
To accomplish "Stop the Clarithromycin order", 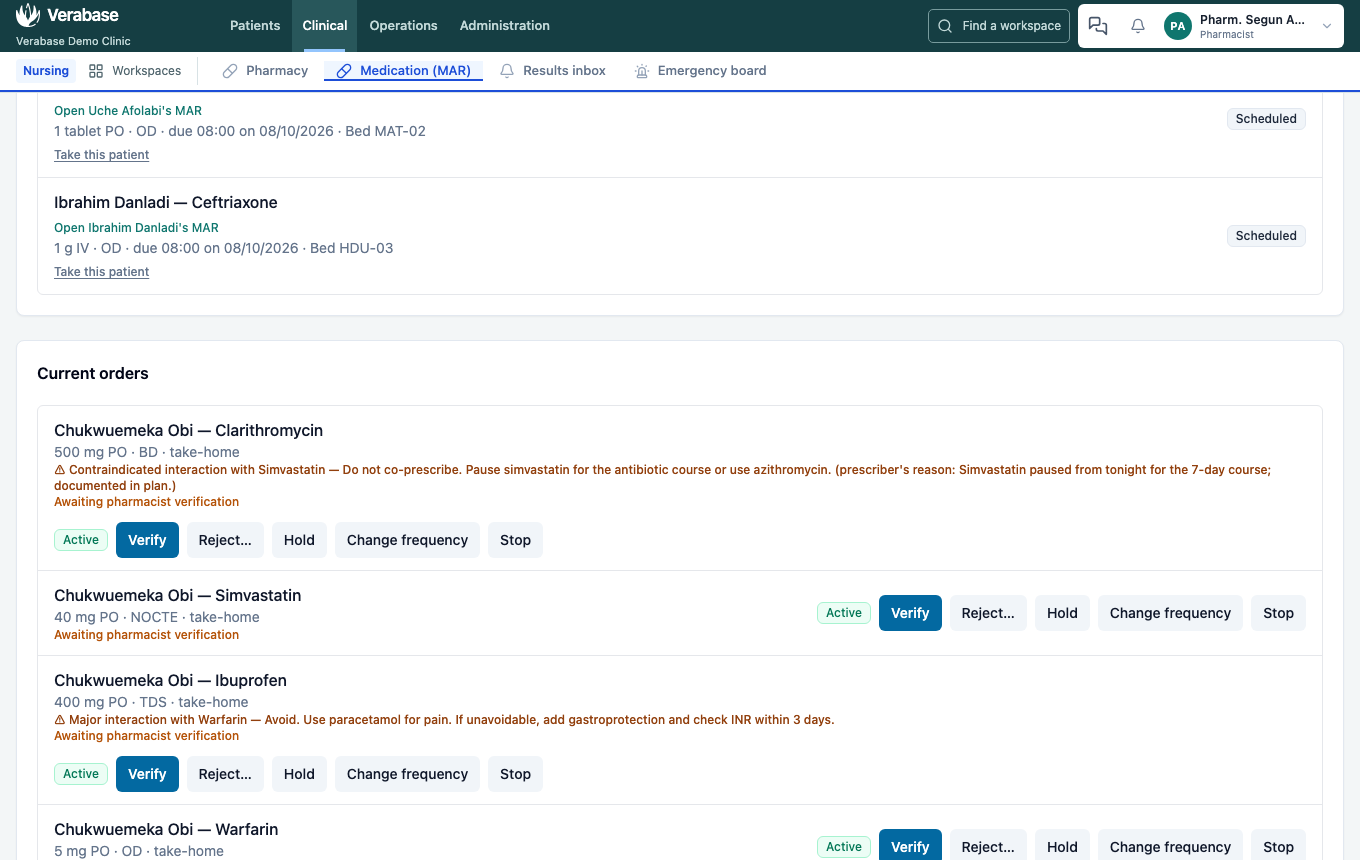I will (x=515, y=540).
